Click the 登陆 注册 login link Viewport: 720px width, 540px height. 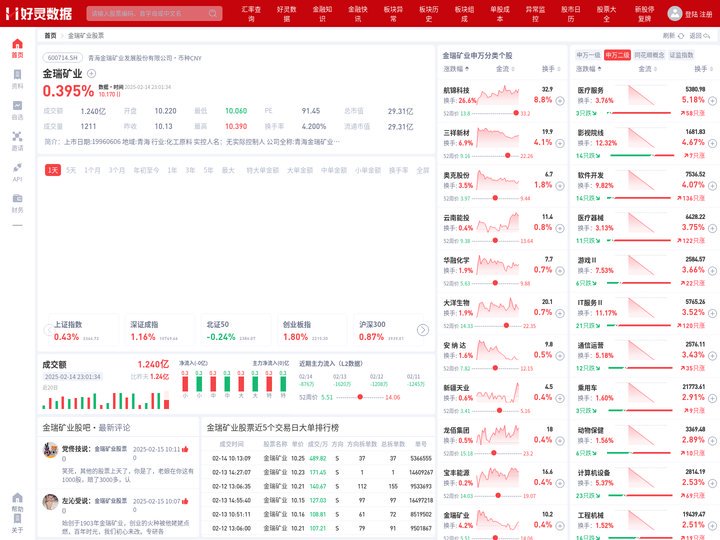(698, 14)
